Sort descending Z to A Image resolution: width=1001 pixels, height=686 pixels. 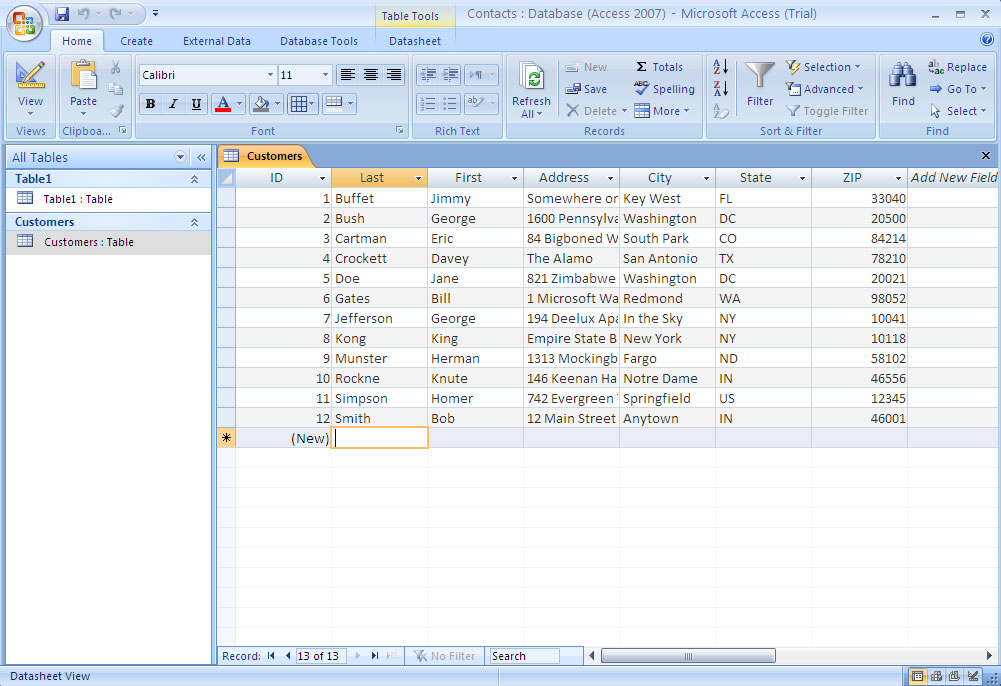click(x=721, y=88)
